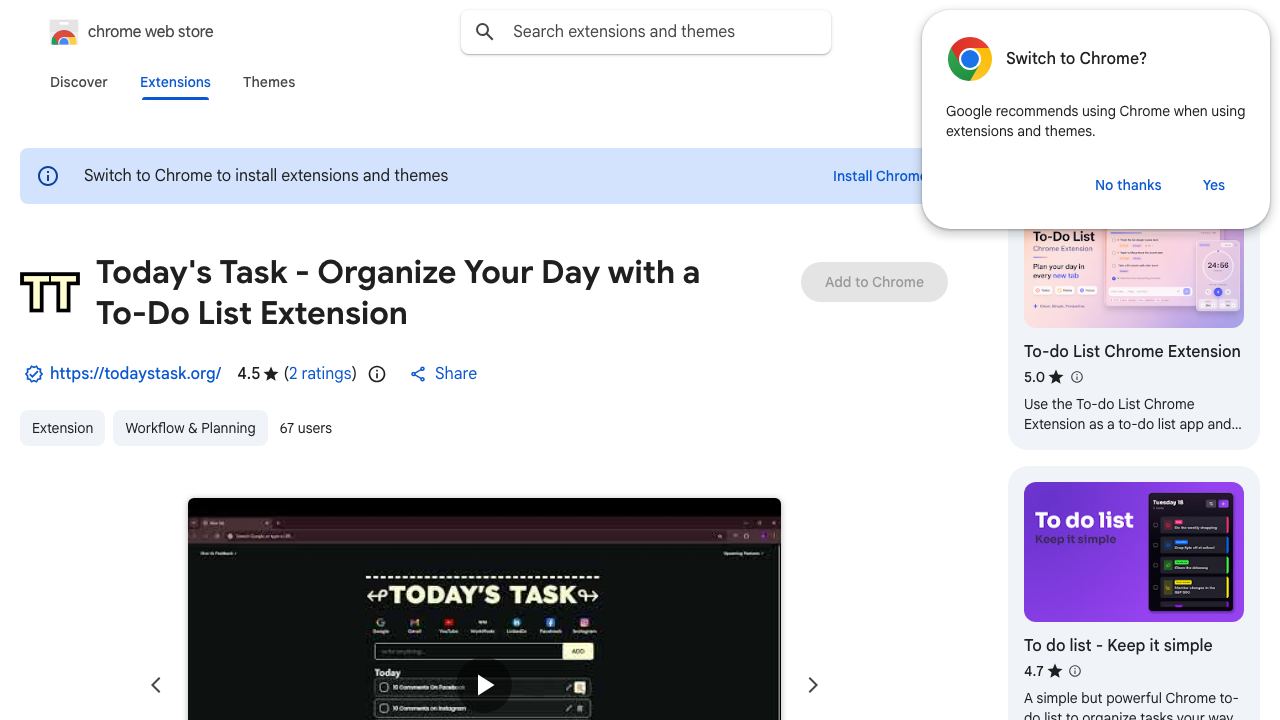
Task: Open the Discover tab
Action: click(x=79, y=82)
